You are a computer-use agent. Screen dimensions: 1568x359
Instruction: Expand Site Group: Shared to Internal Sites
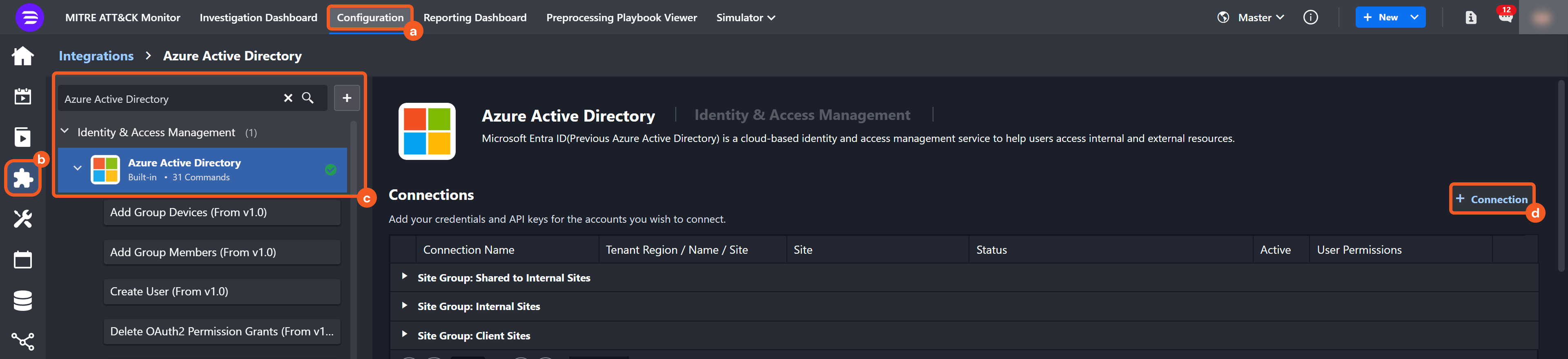click(x=404, y=277)
